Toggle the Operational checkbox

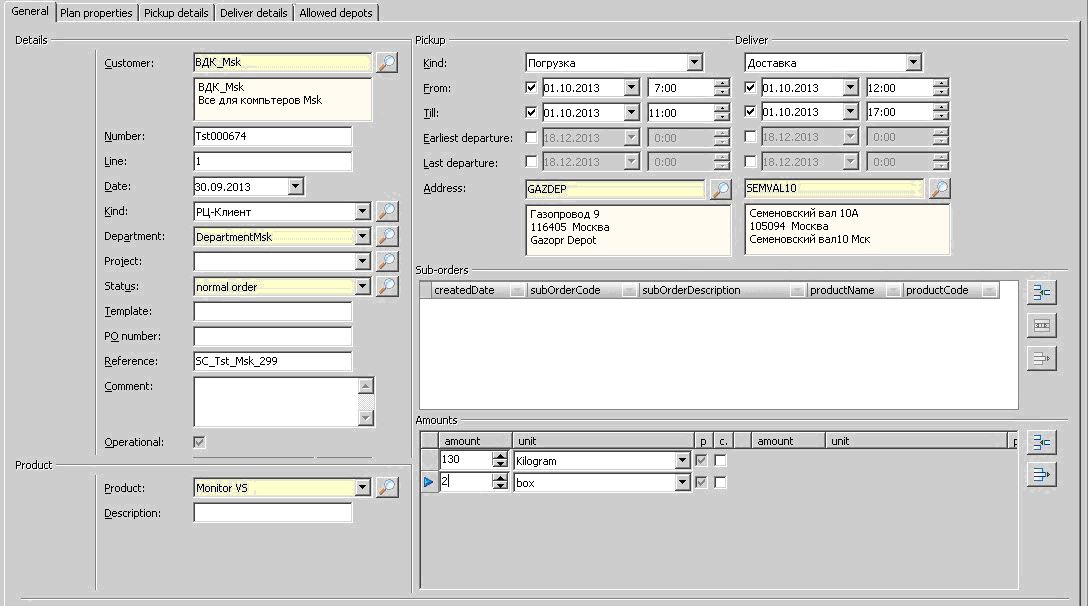point(199,441)
